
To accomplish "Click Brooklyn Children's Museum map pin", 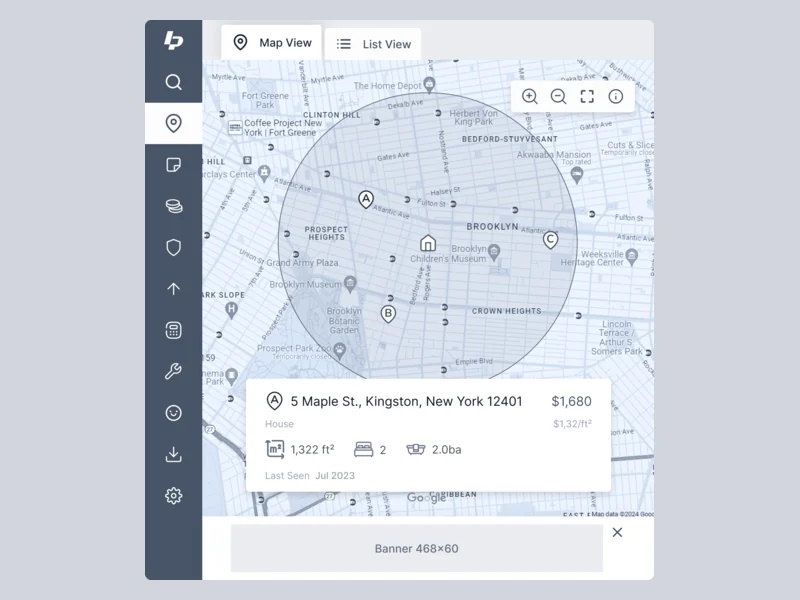I will click(493, 252).
